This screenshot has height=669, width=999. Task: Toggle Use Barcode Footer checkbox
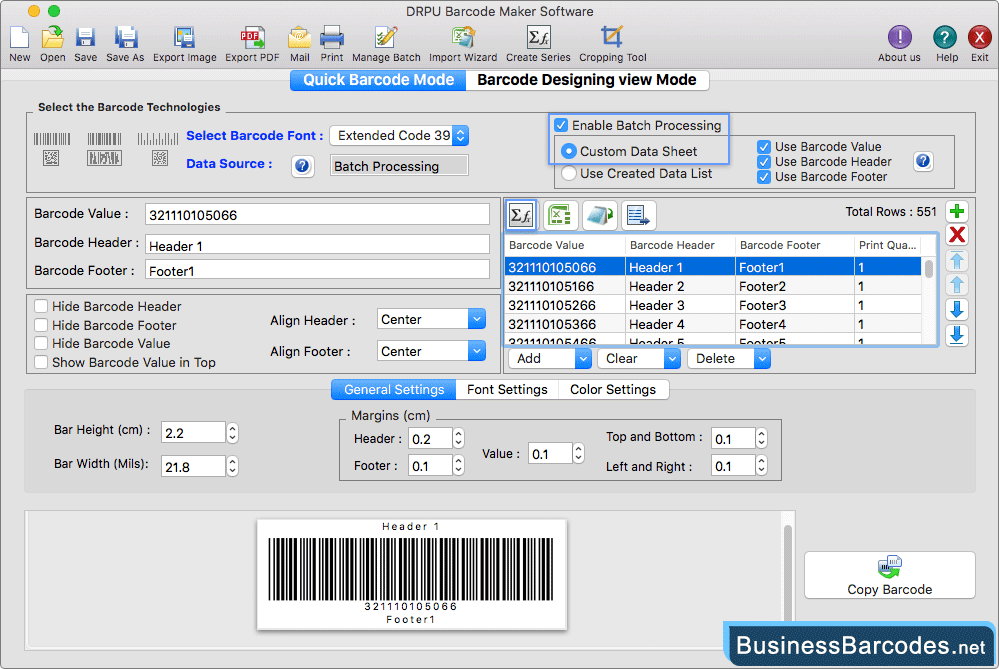[x=764, y=177]
